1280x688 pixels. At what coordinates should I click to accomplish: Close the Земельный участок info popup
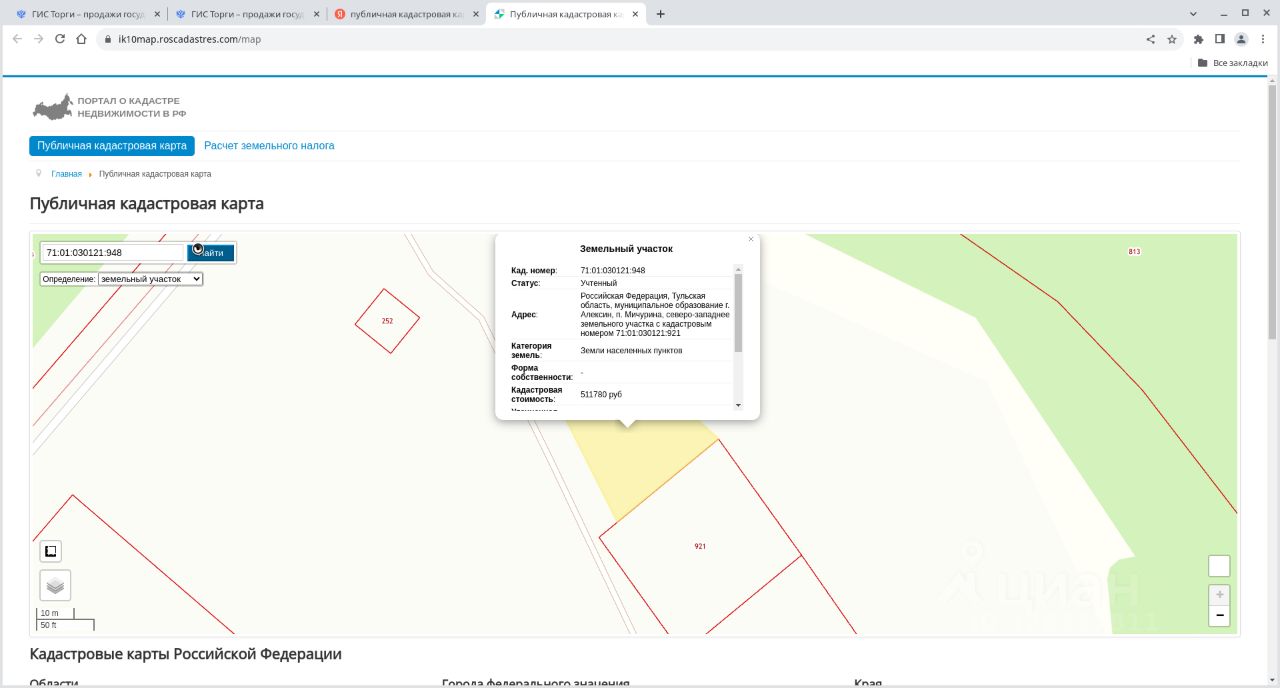coord(751,239)
